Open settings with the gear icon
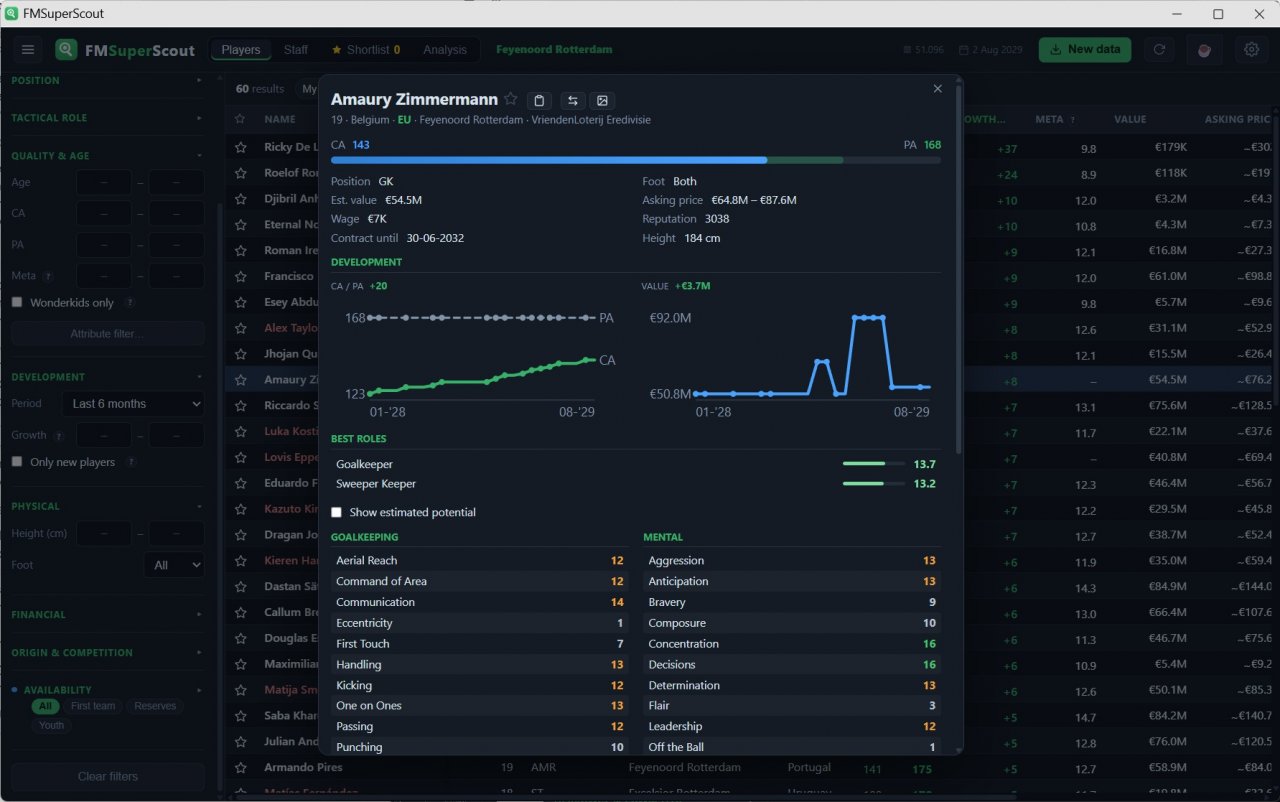The height and width of the screenshot is (802, 1280). click(1251, 50)
